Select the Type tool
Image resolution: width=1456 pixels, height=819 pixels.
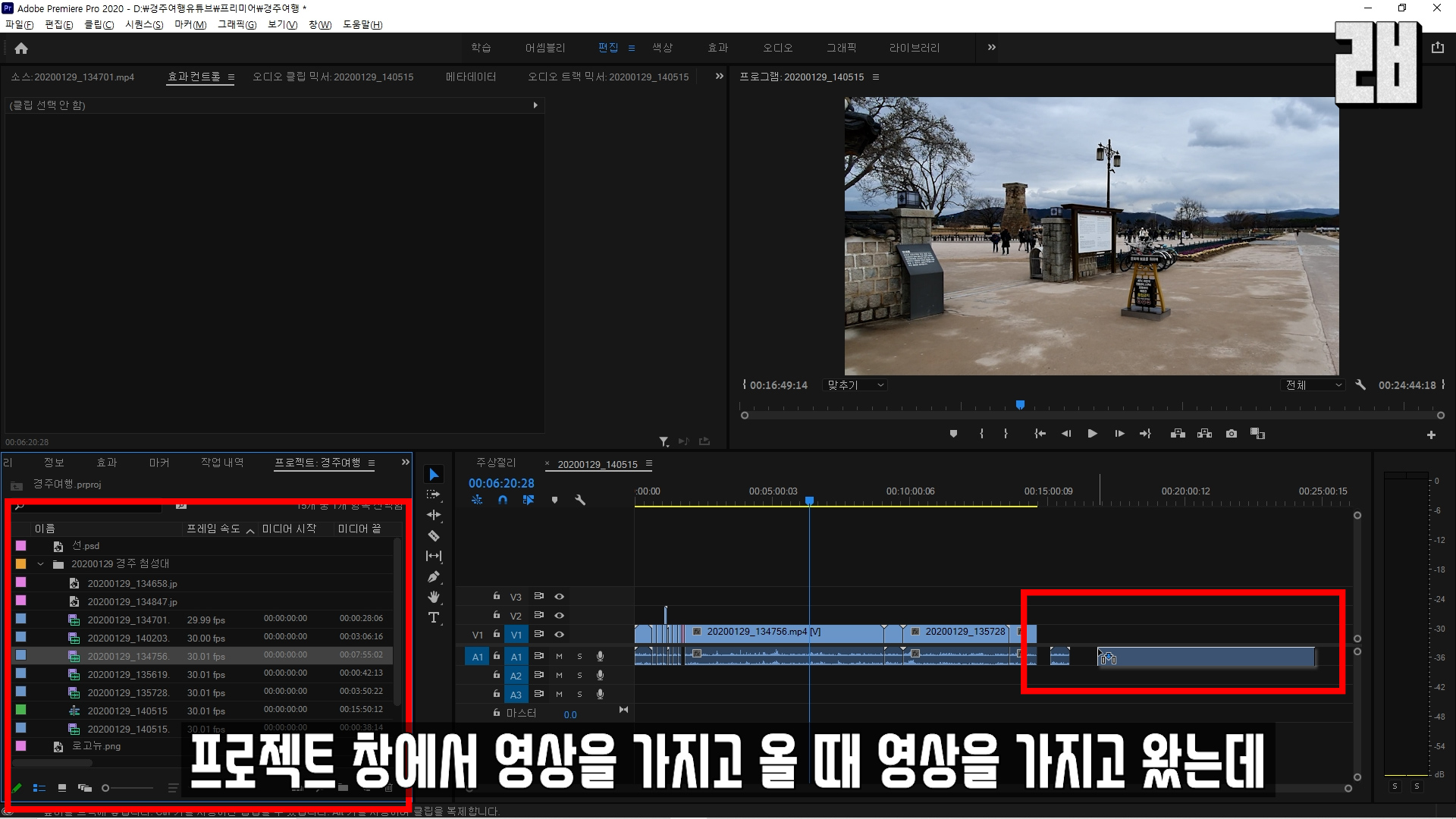[x=434, y=617]
